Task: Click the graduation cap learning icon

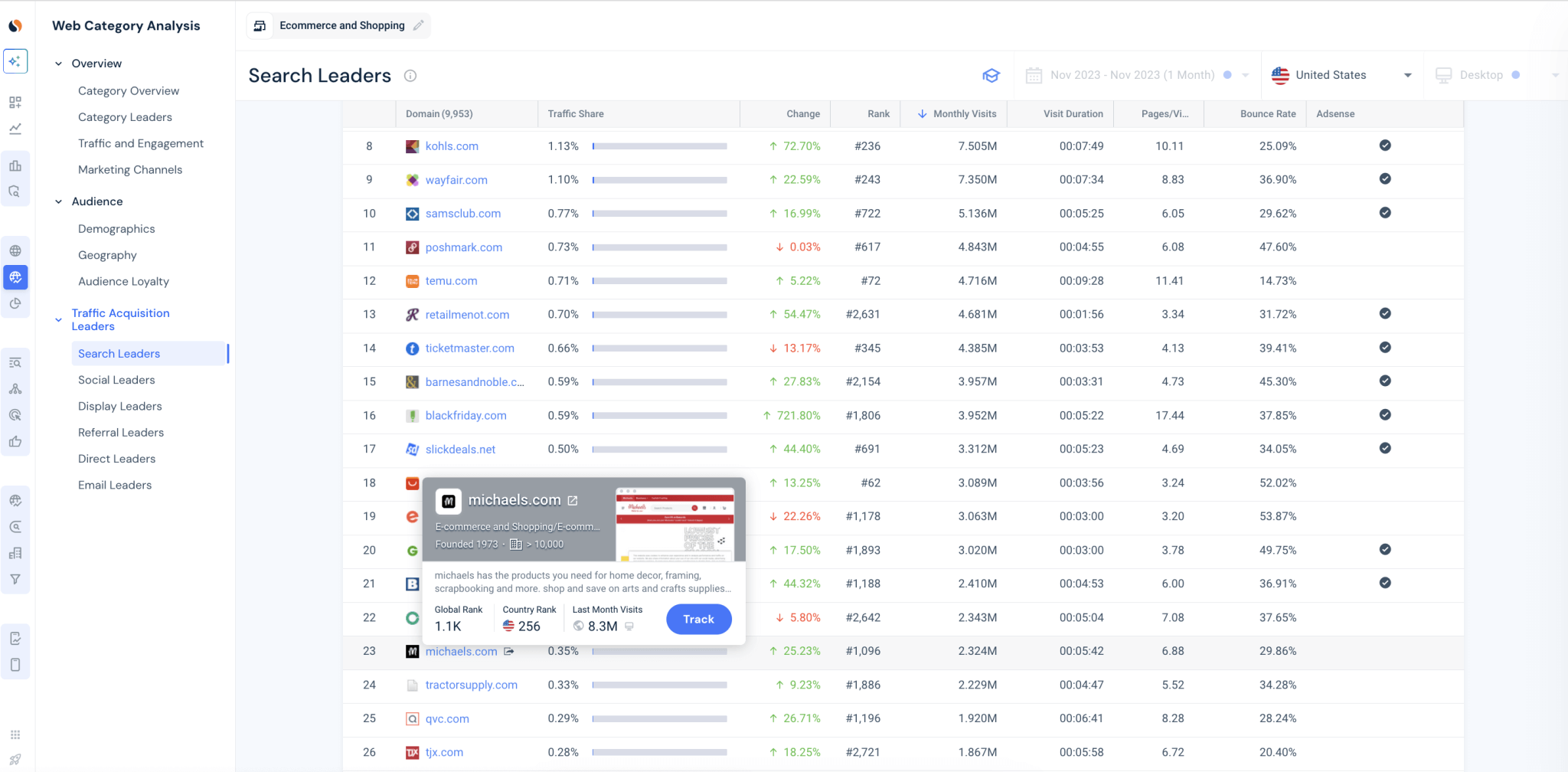Action: point(991,75)
